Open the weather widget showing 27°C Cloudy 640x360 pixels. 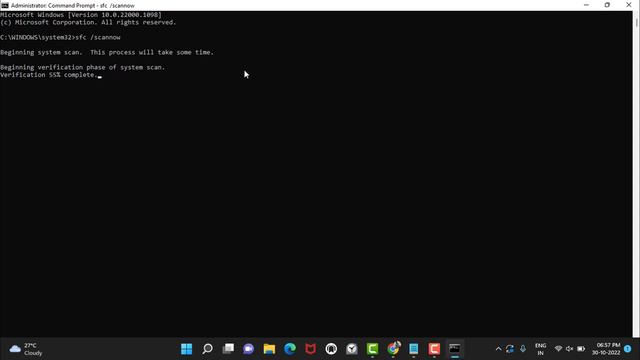coord(26,349)
